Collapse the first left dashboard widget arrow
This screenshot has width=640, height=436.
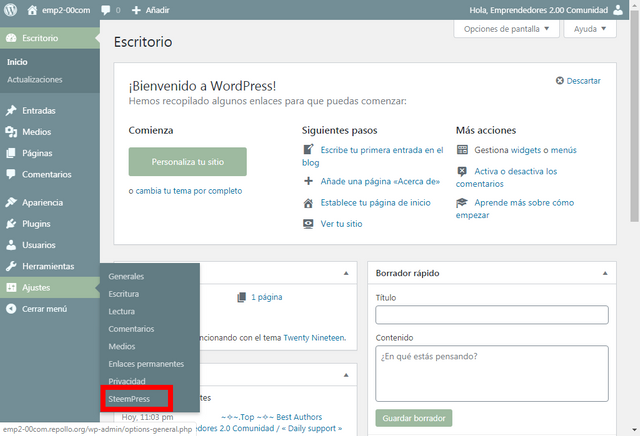[x=346, y=273]
